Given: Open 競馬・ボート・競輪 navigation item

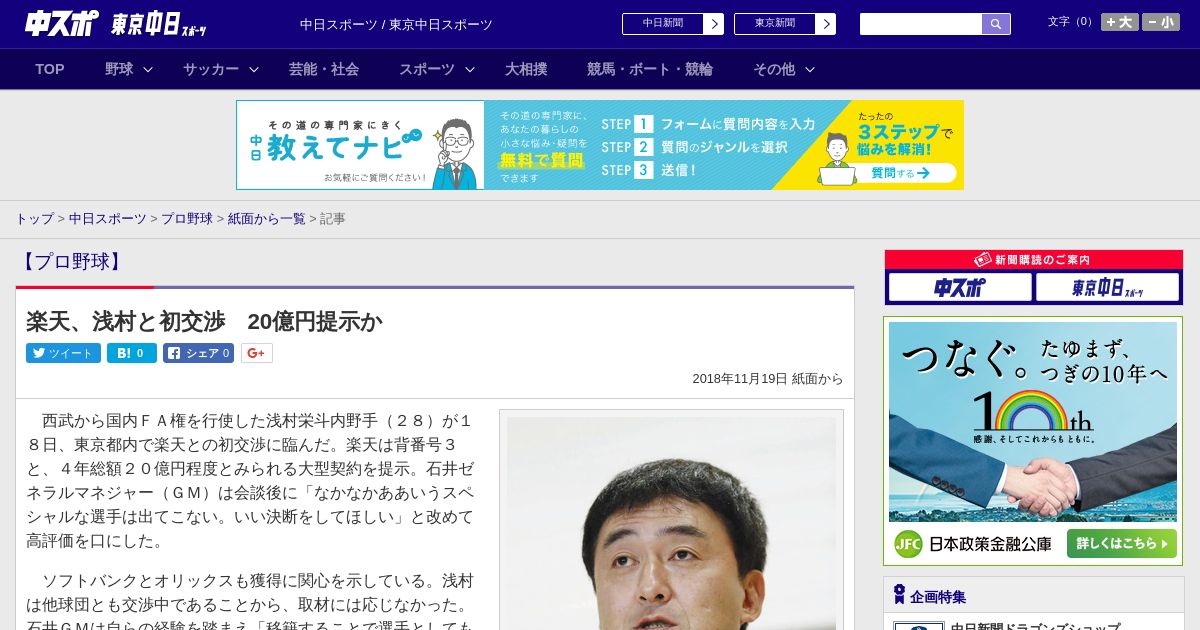Looking at the screenshot, I should (x=650, y=69).
